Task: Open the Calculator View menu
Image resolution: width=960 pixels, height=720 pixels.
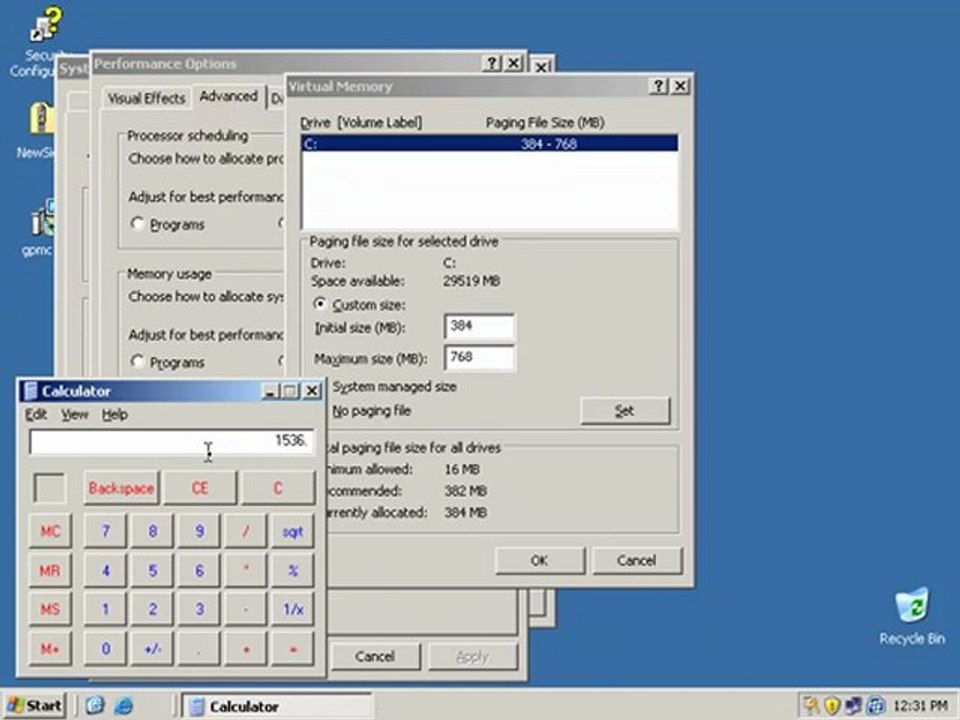Action: tap(74, 414)
